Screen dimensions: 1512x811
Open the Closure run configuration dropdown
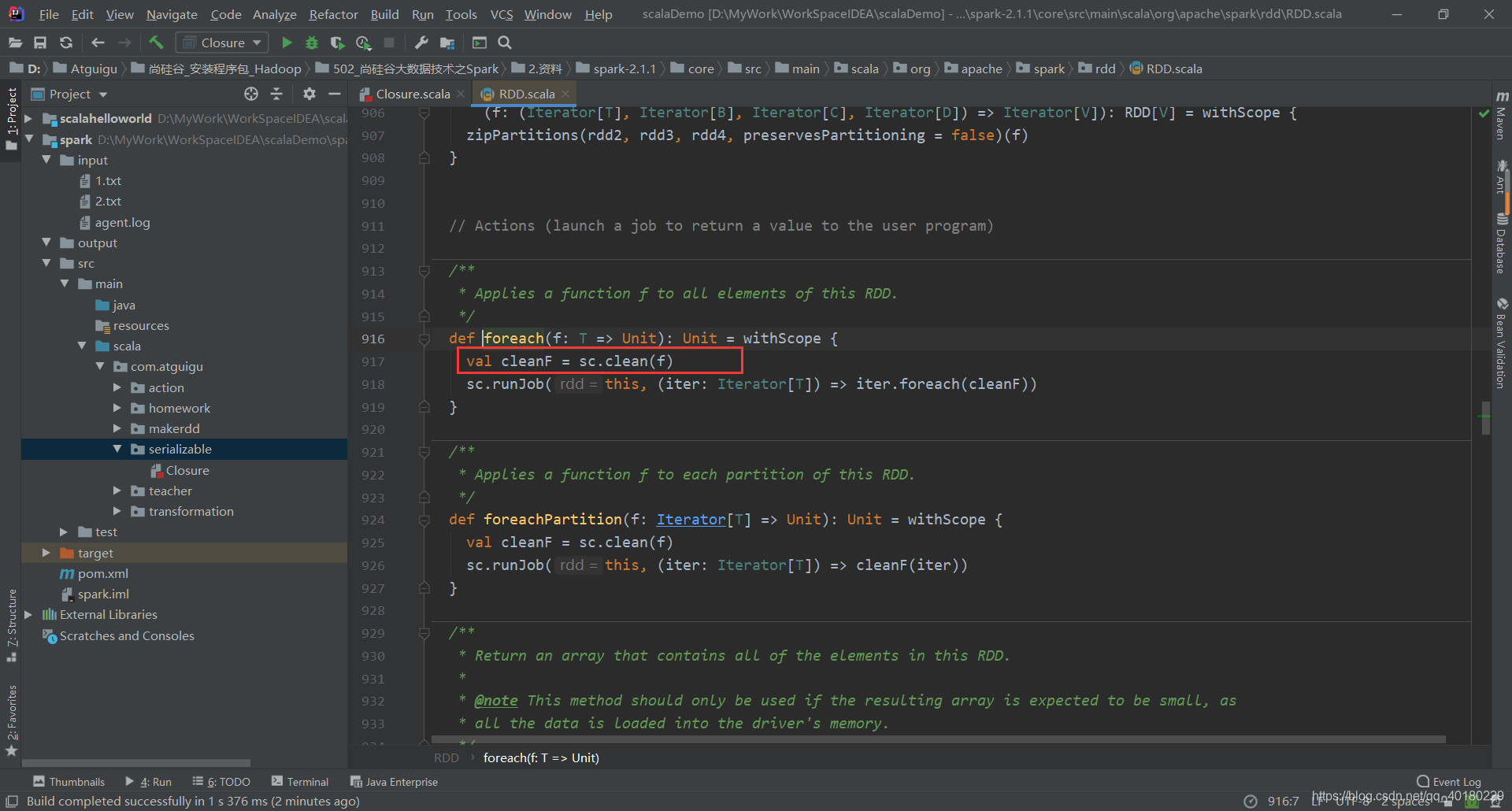click(222, 43)
